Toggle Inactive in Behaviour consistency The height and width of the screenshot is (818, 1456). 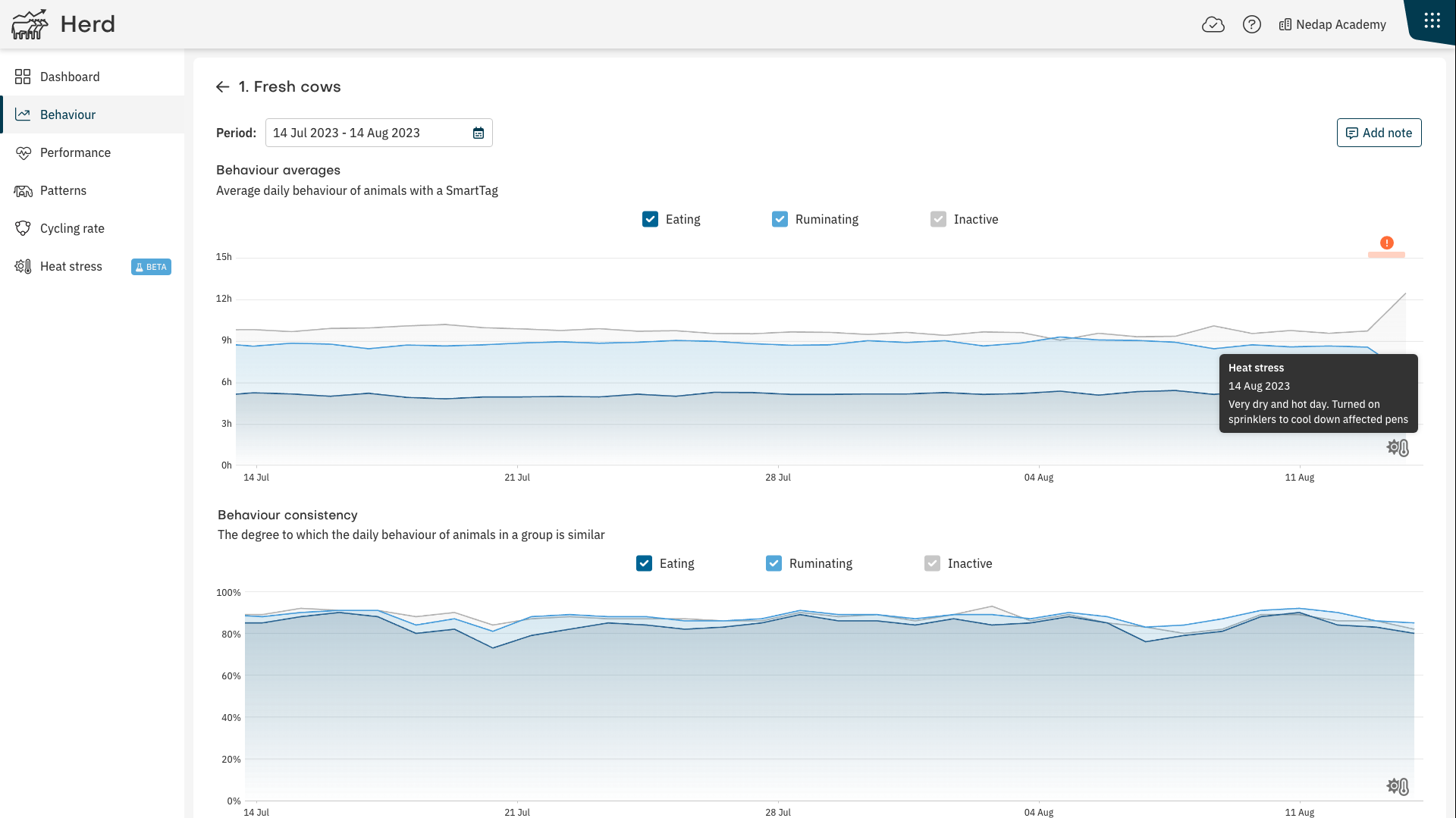932,563
